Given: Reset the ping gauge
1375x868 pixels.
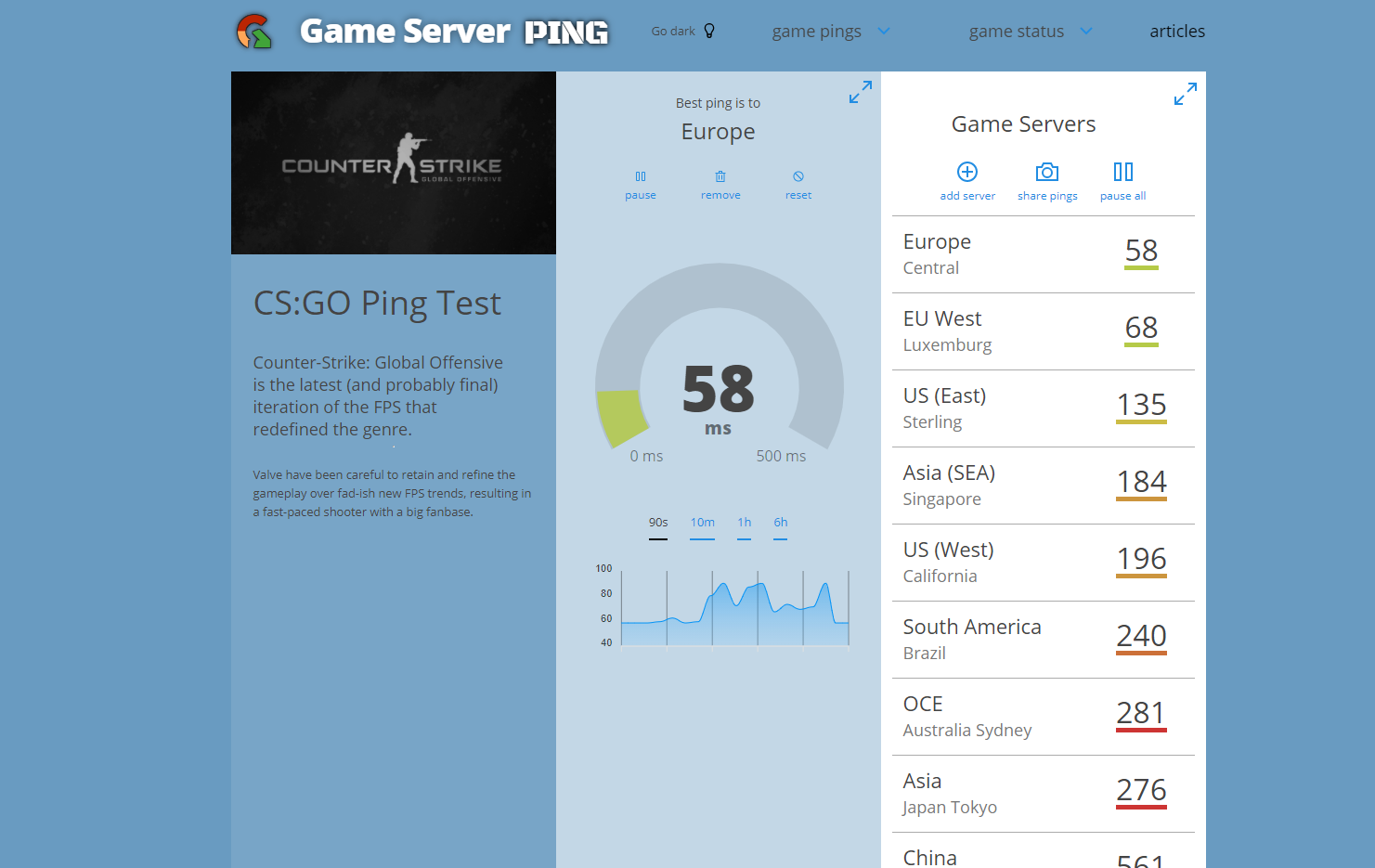Looking at the screenshot, I should 798,185.
